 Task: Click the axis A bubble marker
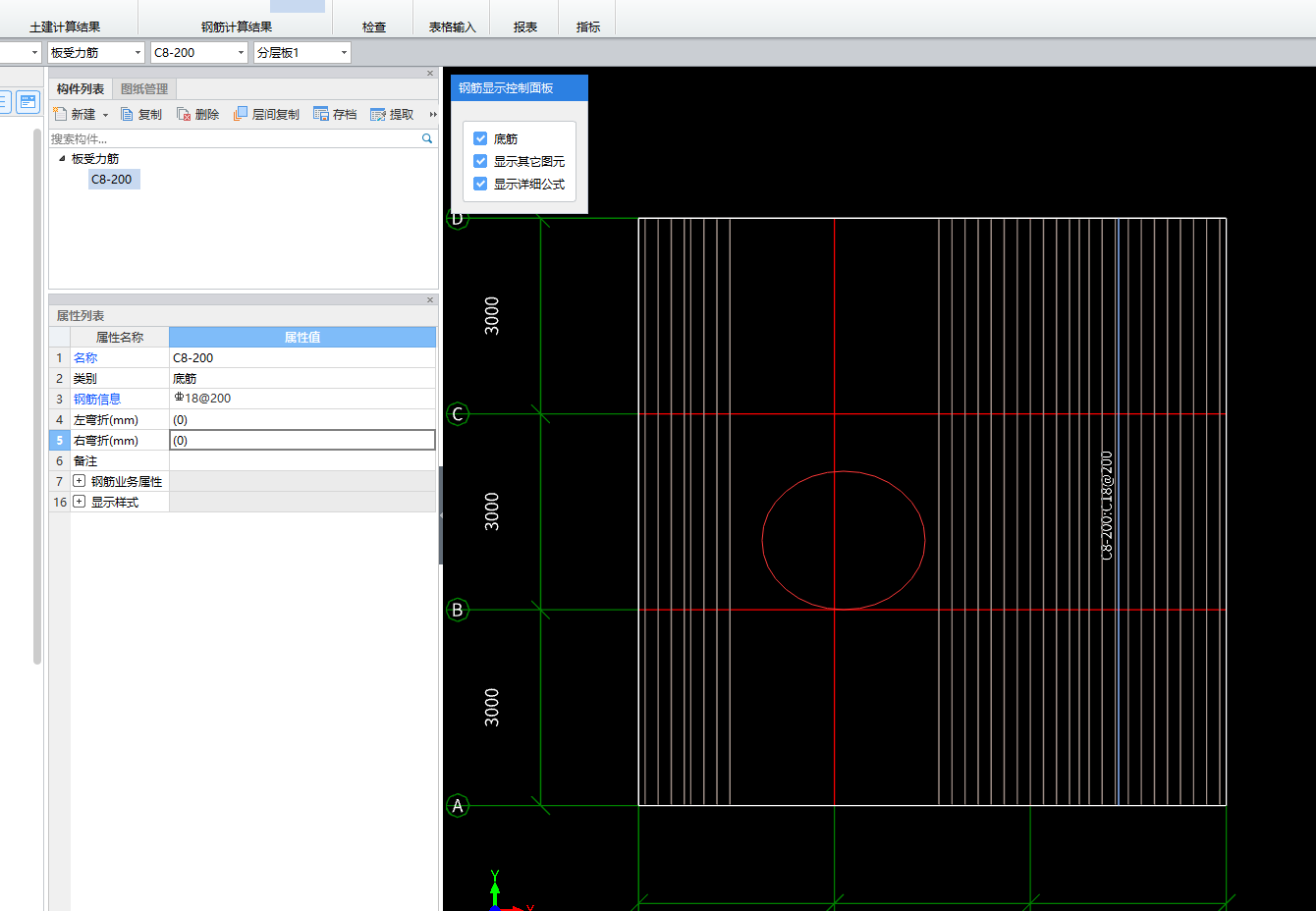[x=458, y=806]
